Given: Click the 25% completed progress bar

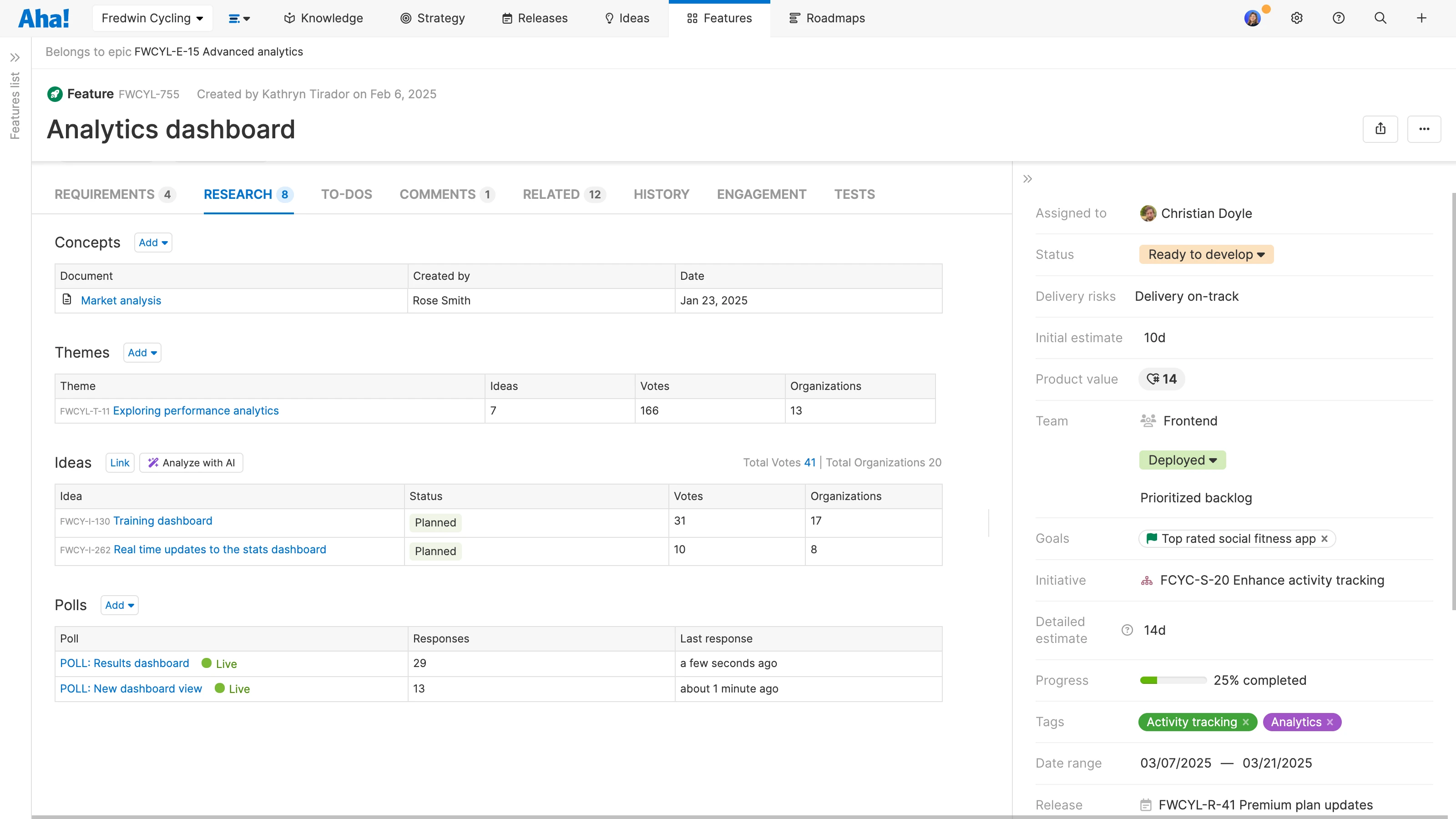Looking at the screenshot, I should point(1172,680).
